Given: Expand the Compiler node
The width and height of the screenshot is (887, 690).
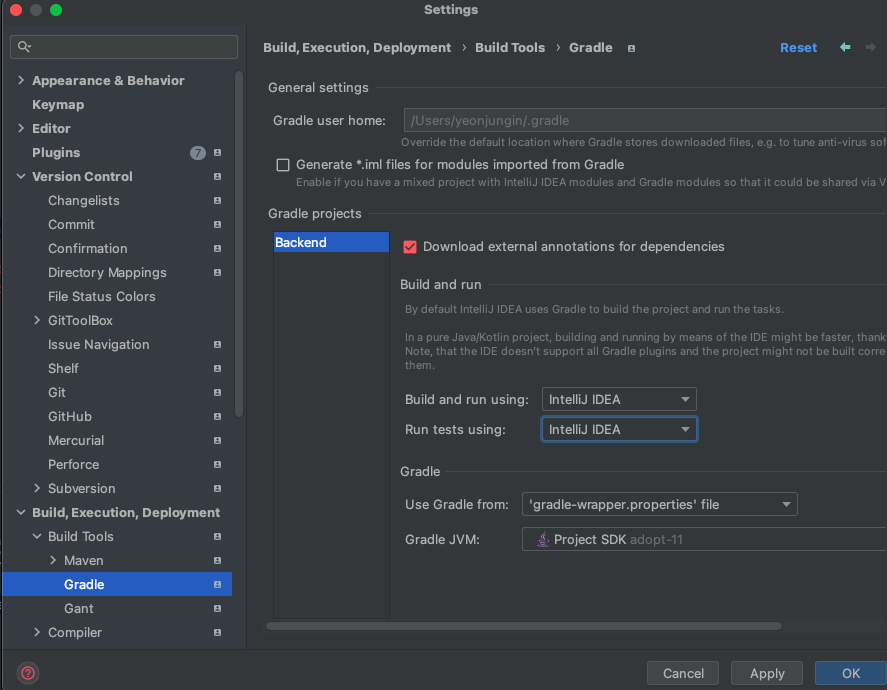Looking at the screenshot, I should click(37, 632).
